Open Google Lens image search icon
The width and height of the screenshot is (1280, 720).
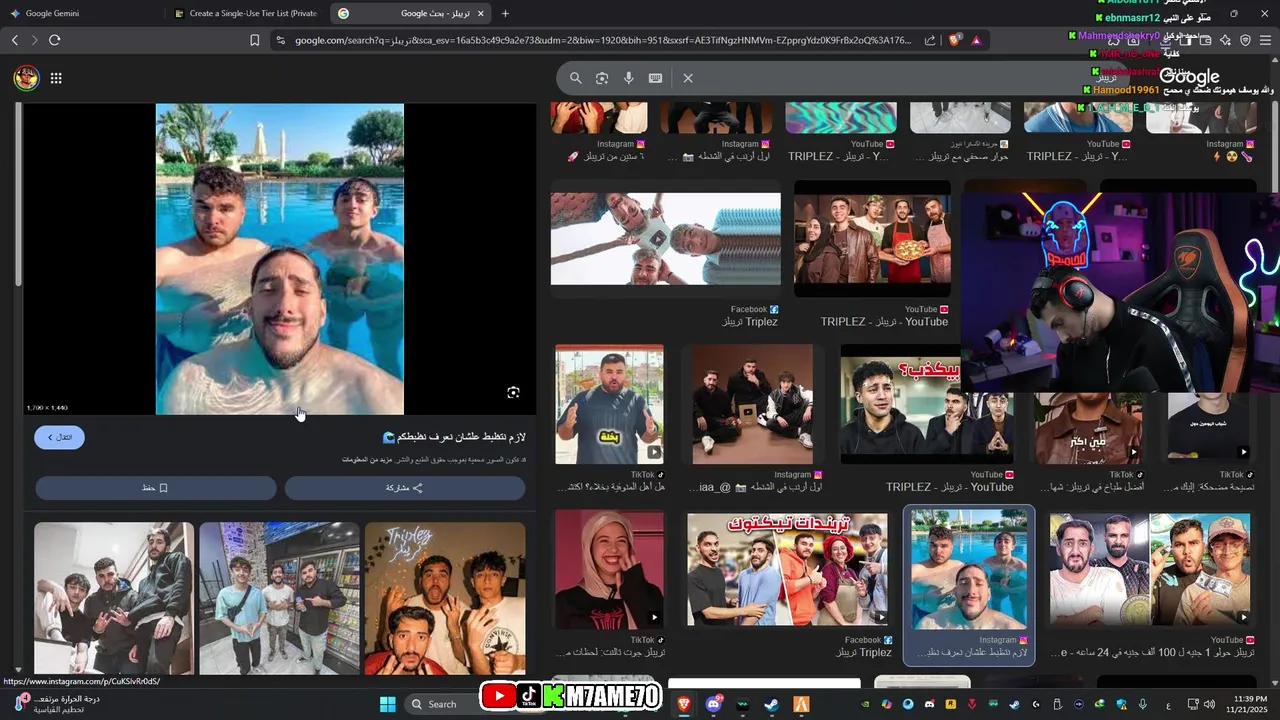[602, 78]
